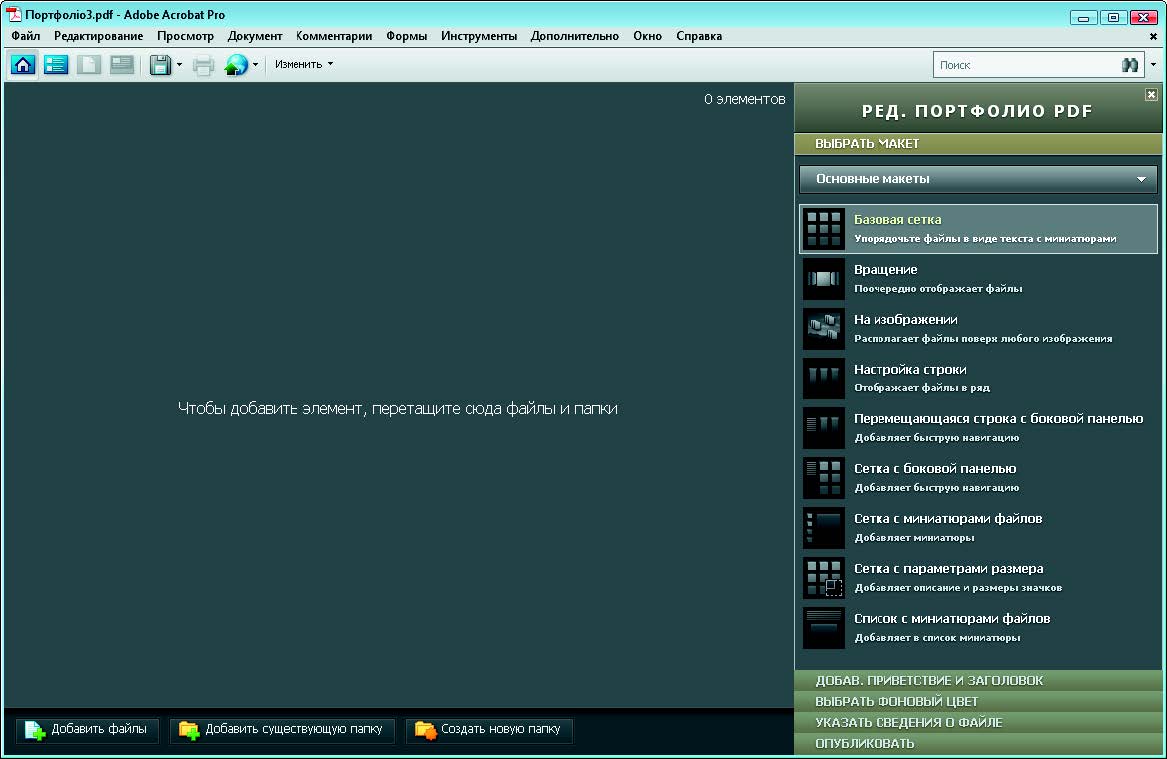Image resolution: width=1167 pixels, height=759 pixels.
Task: Expand Добав. приветствие и заголовок section
Action: pos(978,680)
